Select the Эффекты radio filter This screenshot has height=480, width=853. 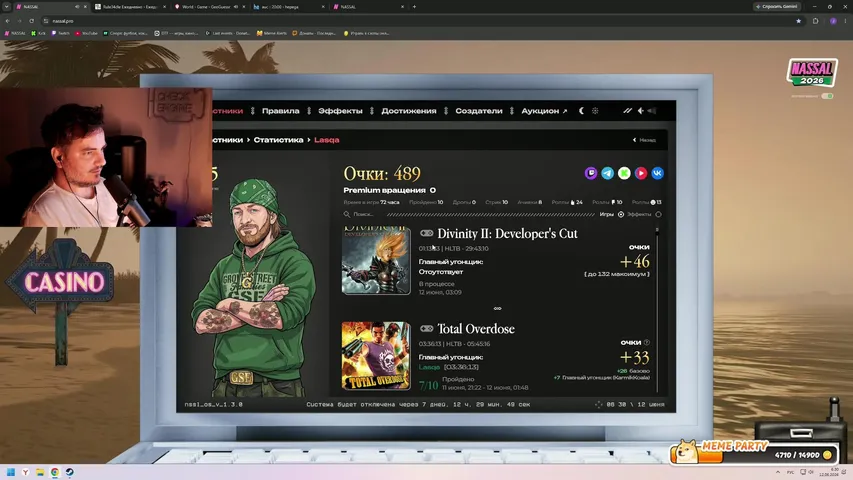[x=658, y=214]
